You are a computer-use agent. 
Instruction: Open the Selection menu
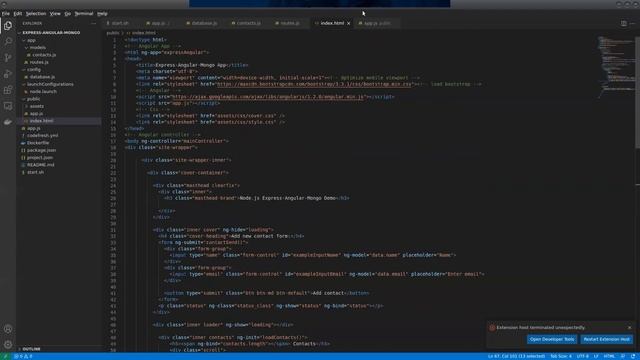pyautogui.click(x=36, y=13)
